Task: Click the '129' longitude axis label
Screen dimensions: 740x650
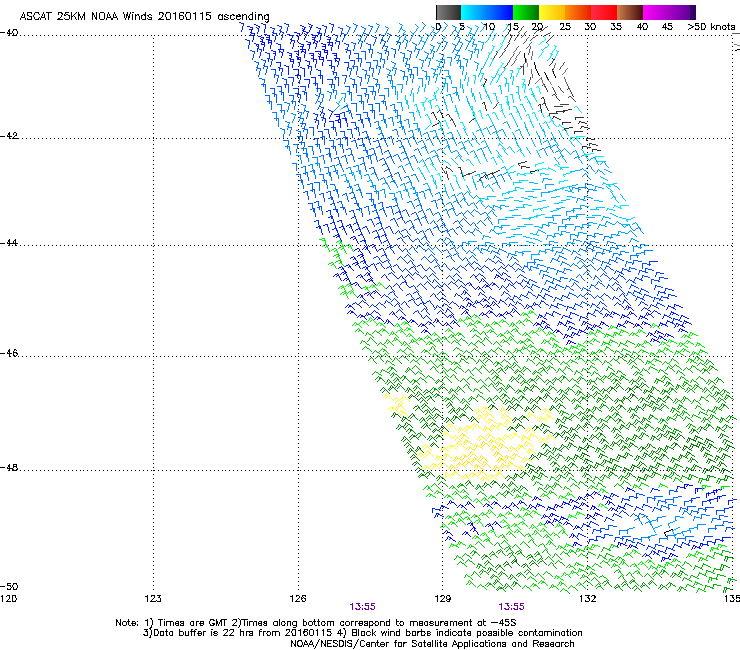Action: pos(443,599)
